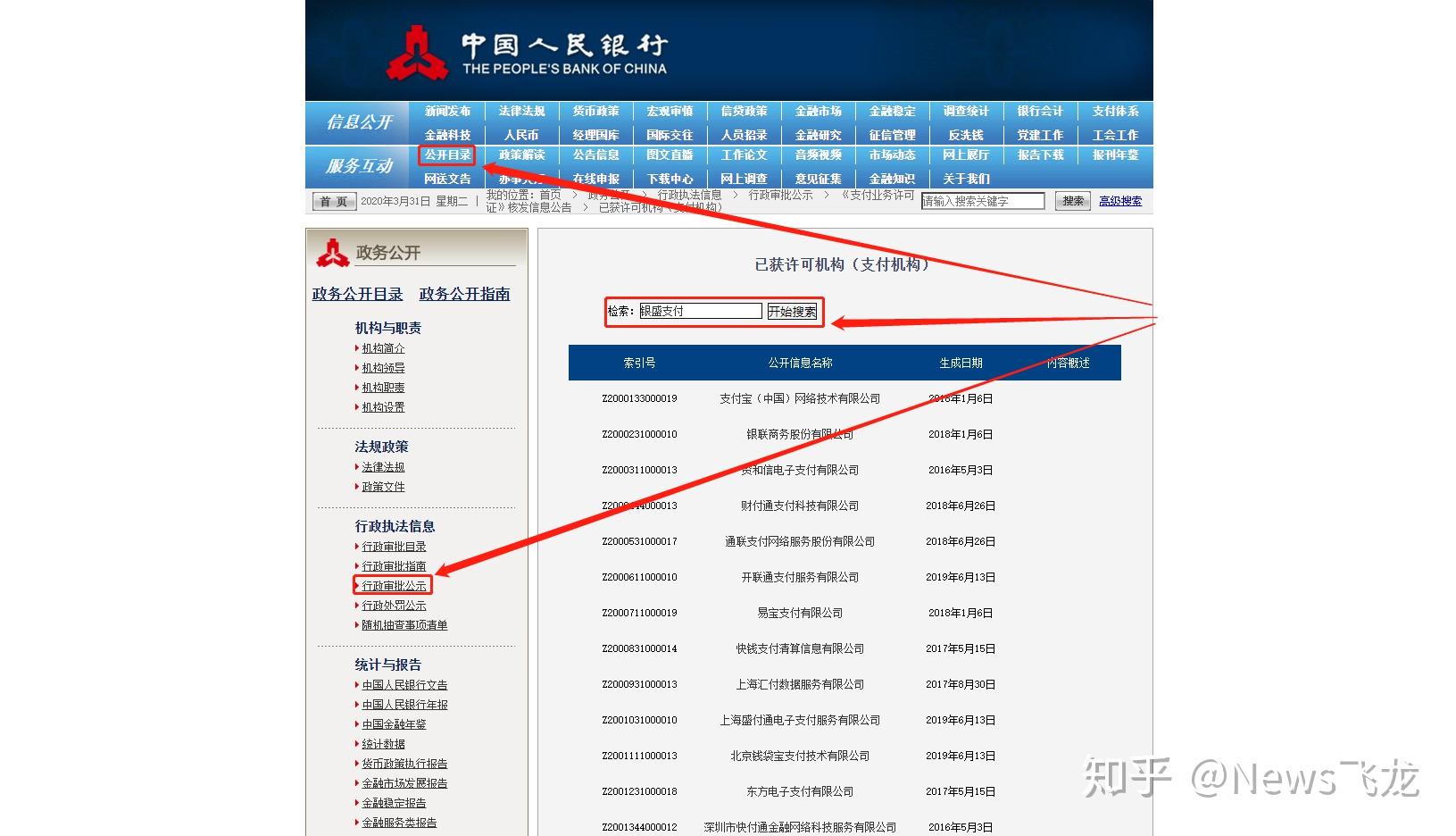Open 机构领导 in the sidebar
Image resolution: width=1456 pixels, height=836 pixels.
tap(383, 368)
